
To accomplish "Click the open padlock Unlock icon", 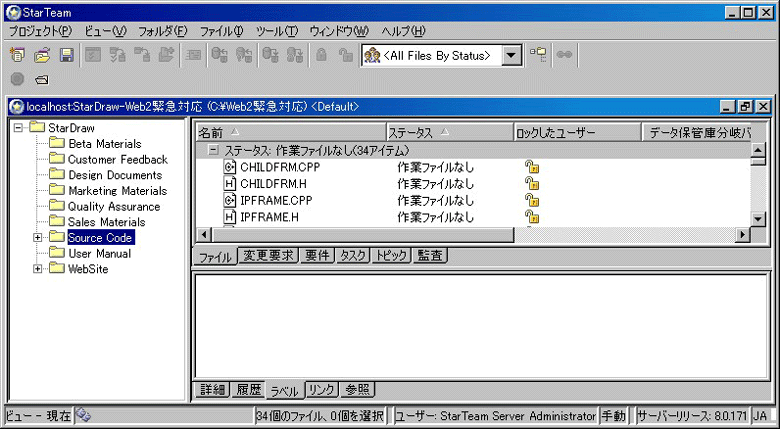I will pyautogui.click(x=346, y=55).
